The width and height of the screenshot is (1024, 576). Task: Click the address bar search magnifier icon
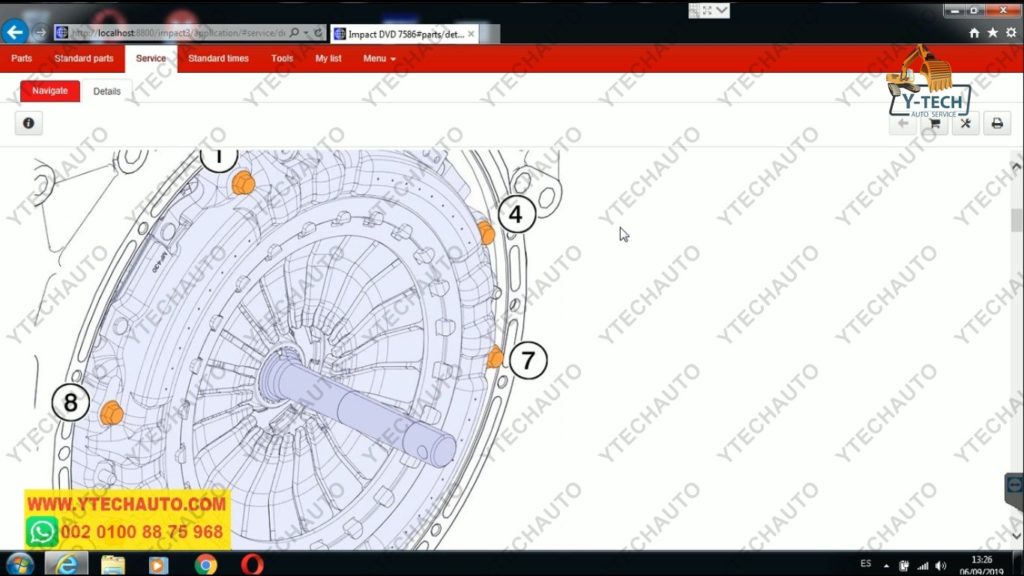click(295, 32)
